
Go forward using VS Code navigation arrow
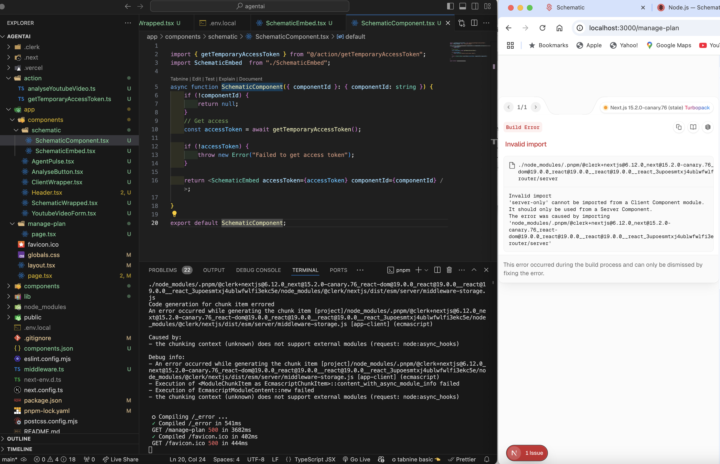(x=140, y=6)
